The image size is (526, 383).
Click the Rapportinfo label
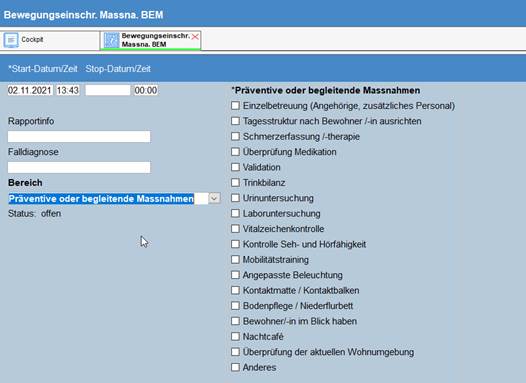coord(31,121)
